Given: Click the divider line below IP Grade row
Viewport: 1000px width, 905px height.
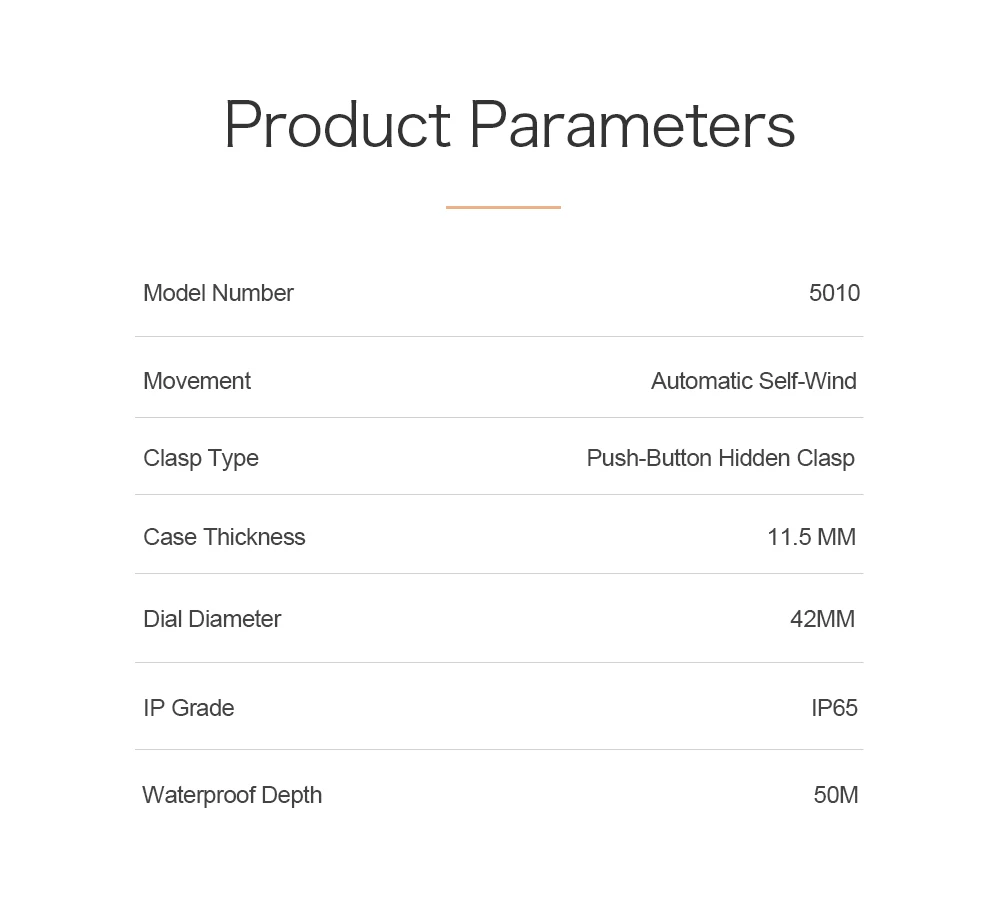Looking at the screenshot, I should tap(499, 750).
